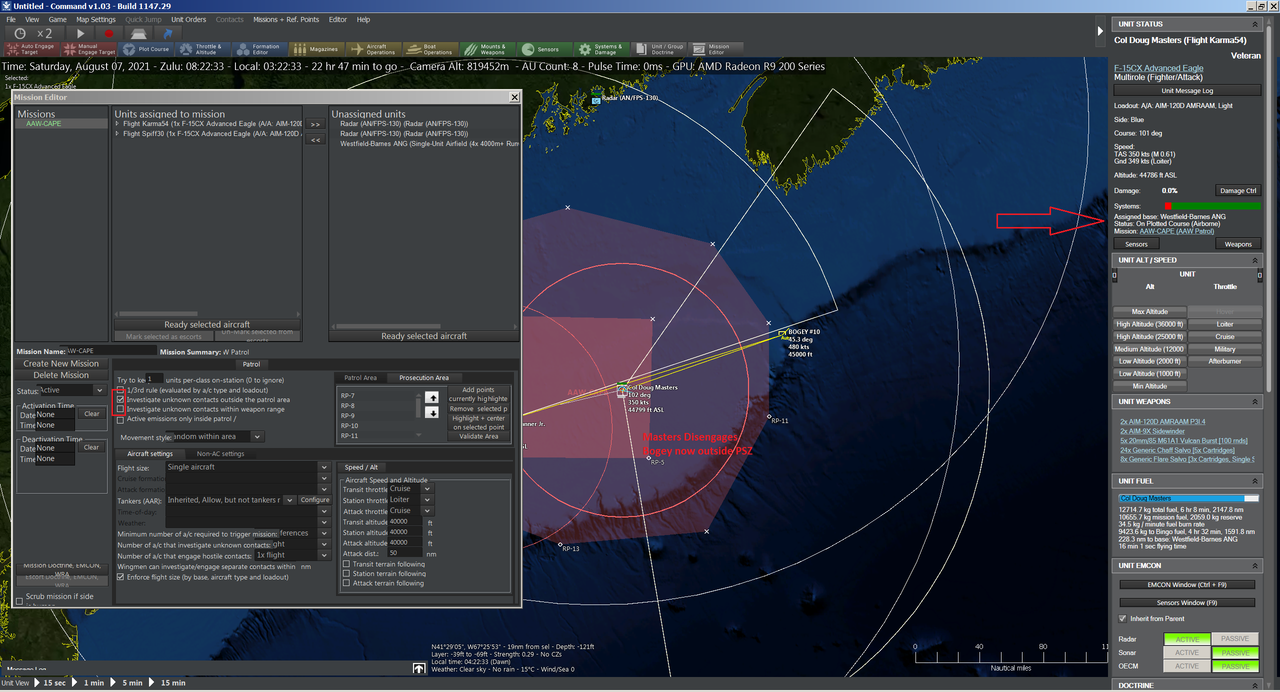Click Create New Mission button
Screen dimensions: 1280x692
click(61, 364)
